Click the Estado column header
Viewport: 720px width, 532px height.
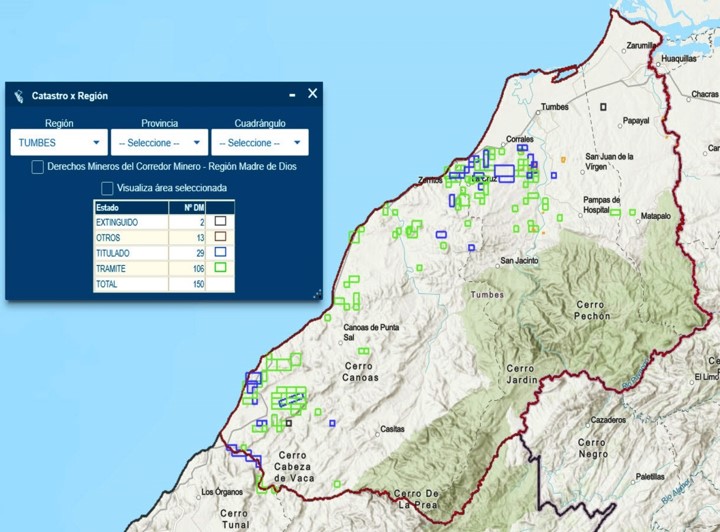pyautogui.click(x=130, y=207)
